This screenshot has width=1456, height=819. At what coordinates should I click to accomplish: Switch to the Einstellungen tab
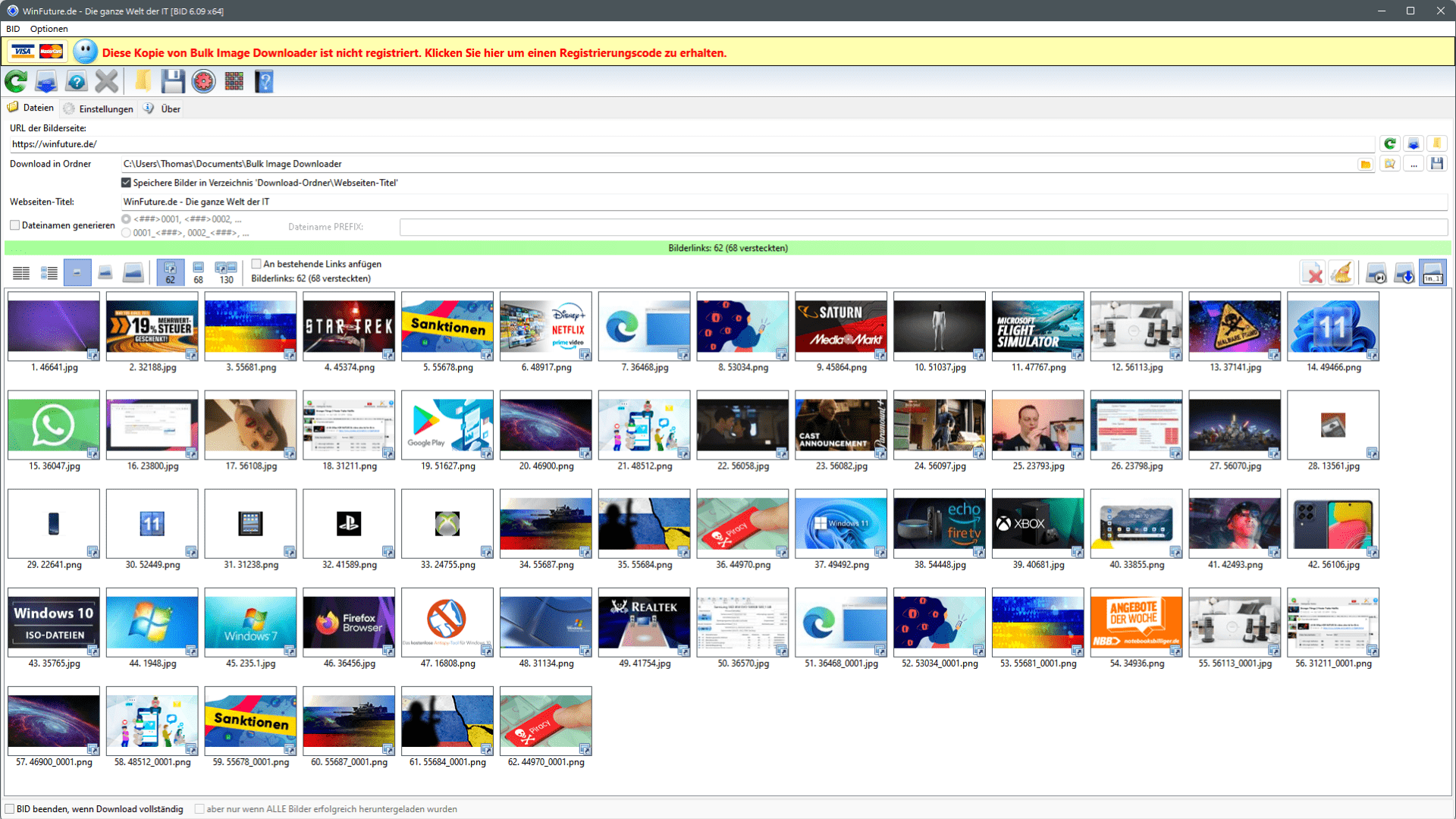99,108
